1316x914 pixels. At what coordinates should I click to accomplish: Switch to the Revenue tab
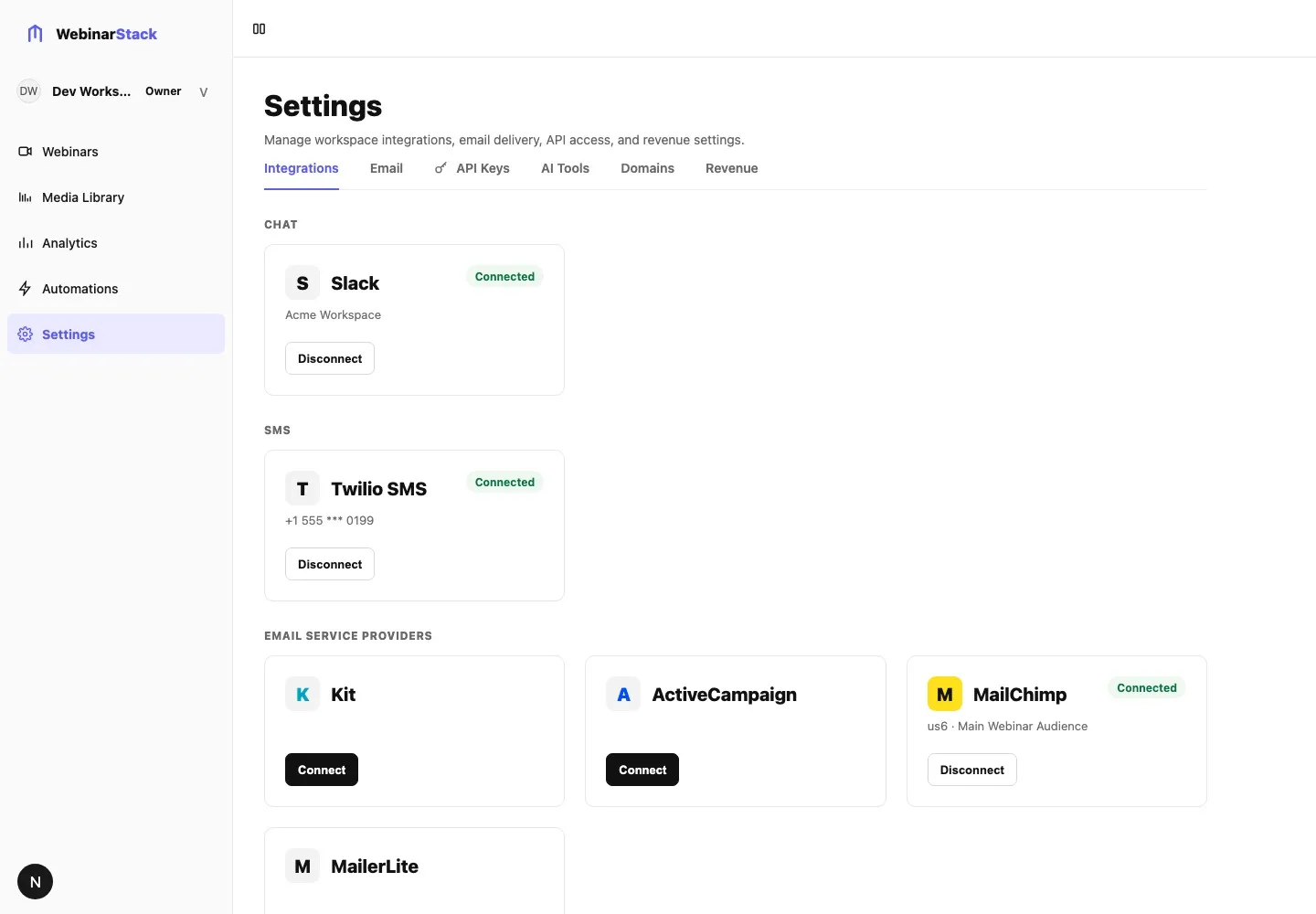coord(732,168)
